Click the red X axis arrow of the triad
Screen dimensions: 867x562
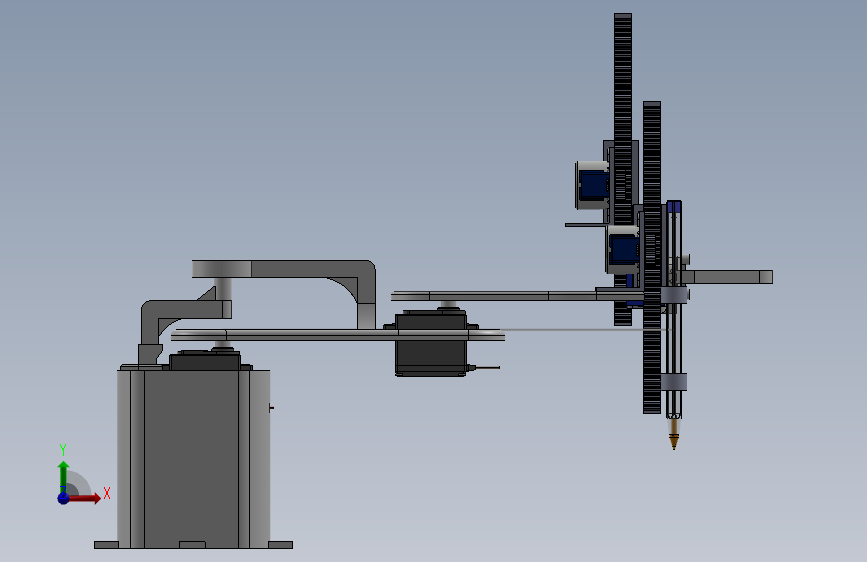coord(84,498)
